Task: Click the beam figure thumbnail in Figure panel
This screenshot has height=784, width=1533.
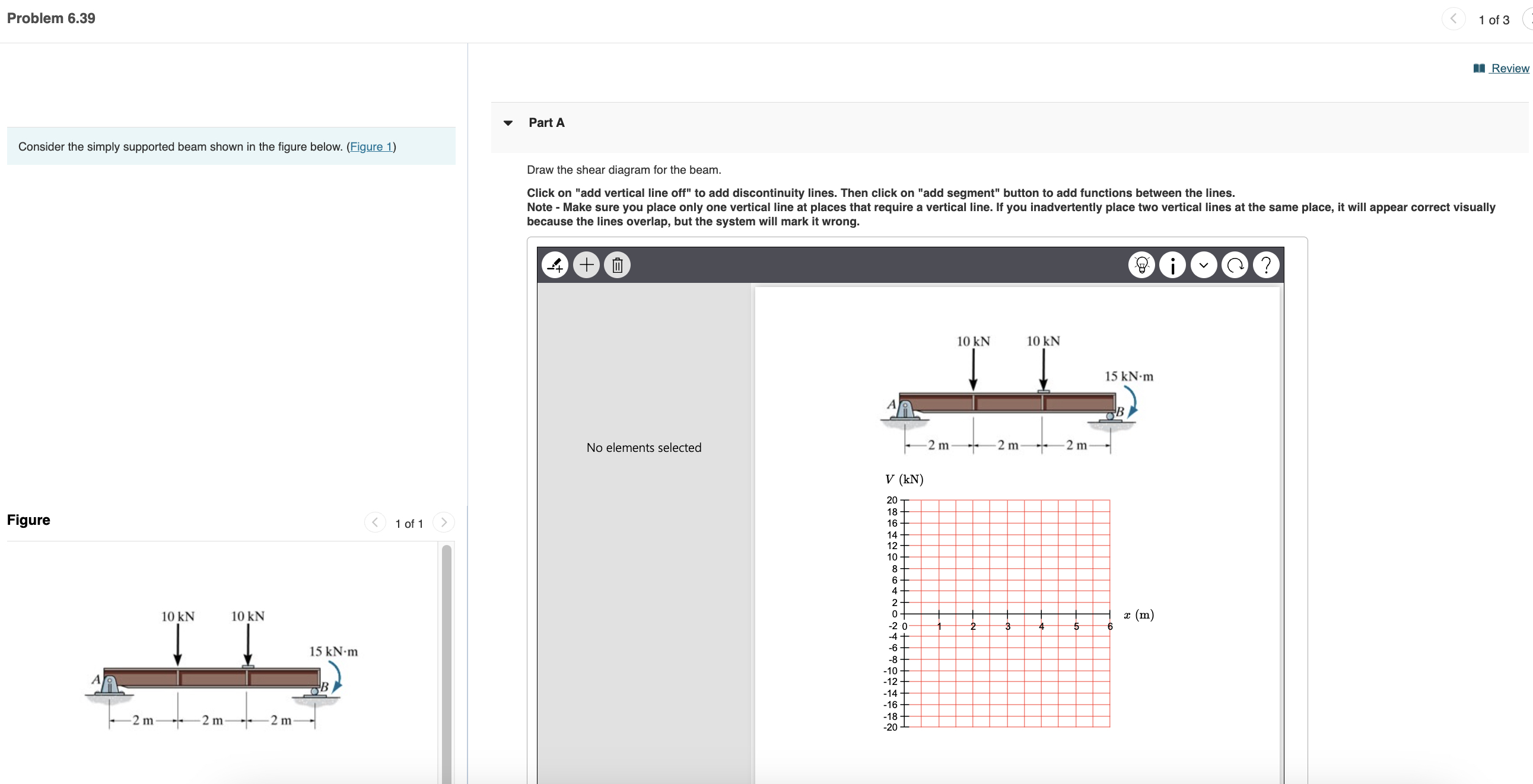Action: (x=222, y=669)
